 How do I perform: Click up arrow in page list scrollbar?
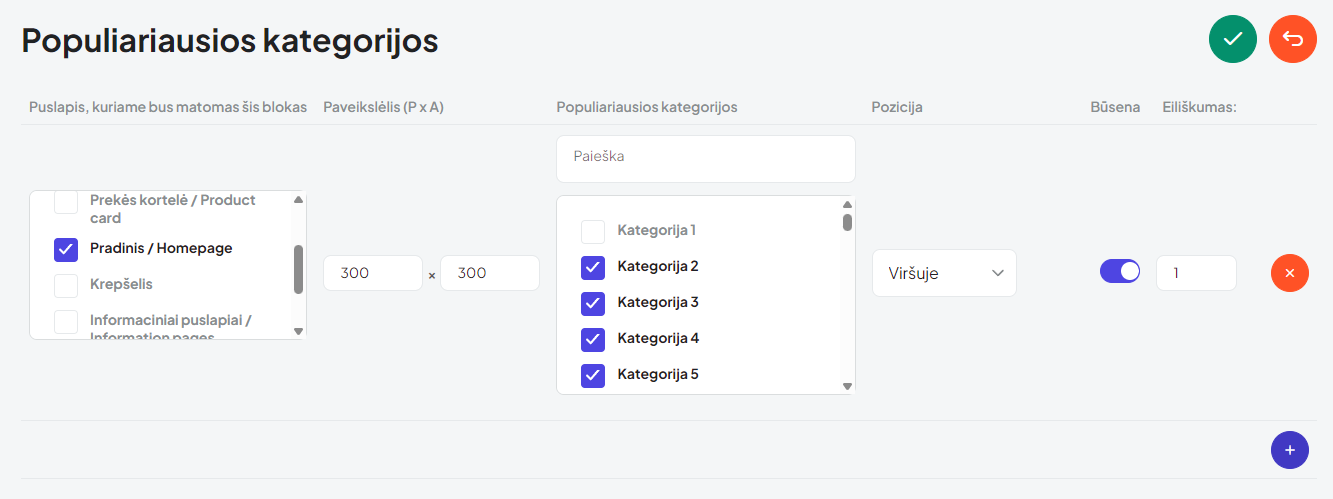298,199
